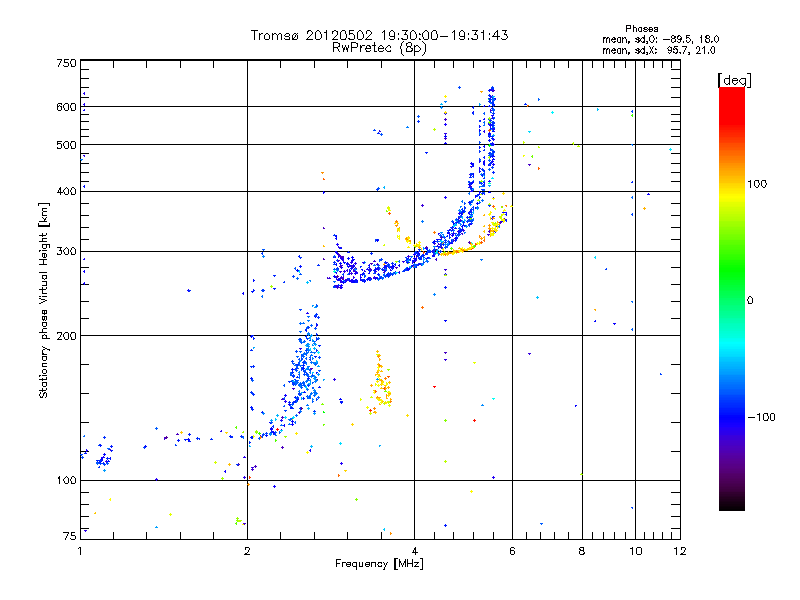The width and height of the screenshot is (800, 600).
Task: Click the x-axis tick label '6'
Action: (x=512, y=551)
